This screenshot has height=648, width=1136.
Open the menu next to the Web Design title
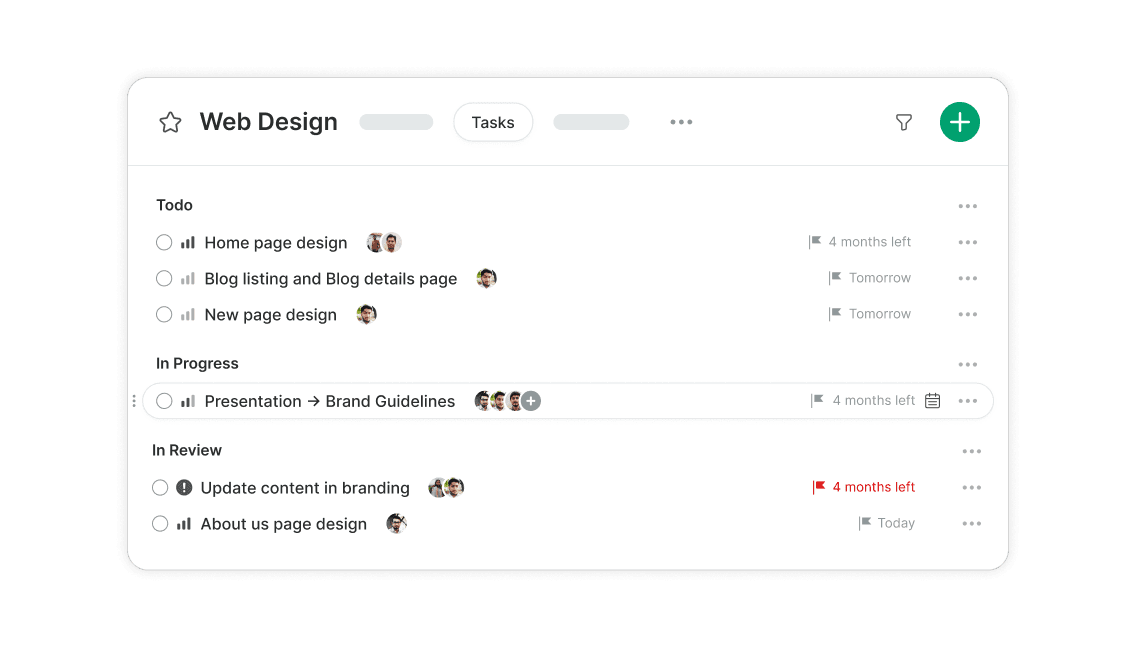point(681,121)
